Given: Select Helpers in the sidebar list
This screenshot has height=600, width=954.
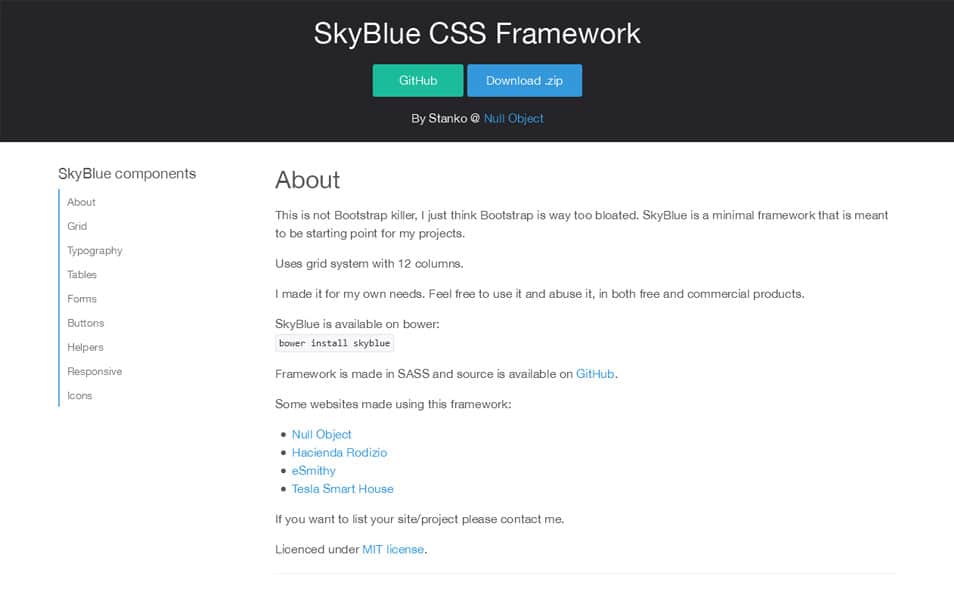Looking at the screenshot, I should pyautogui.click(x=85, y=347).
